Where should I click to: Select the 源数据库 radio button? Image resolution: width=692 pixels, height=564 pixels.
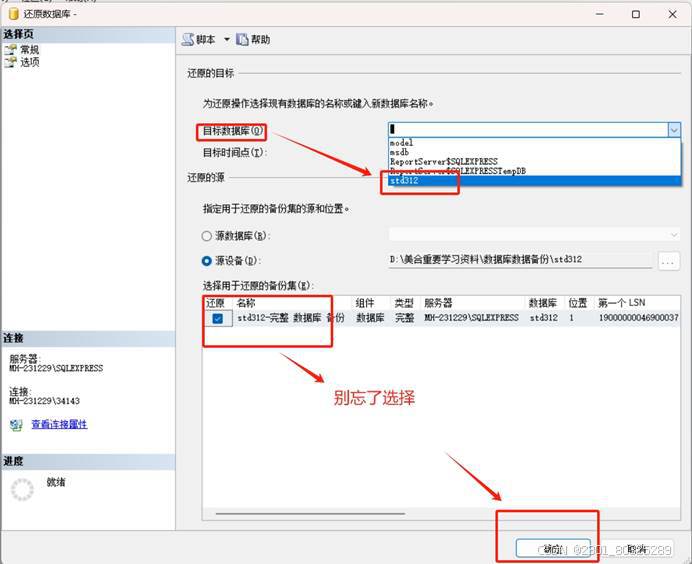point(206,236)
